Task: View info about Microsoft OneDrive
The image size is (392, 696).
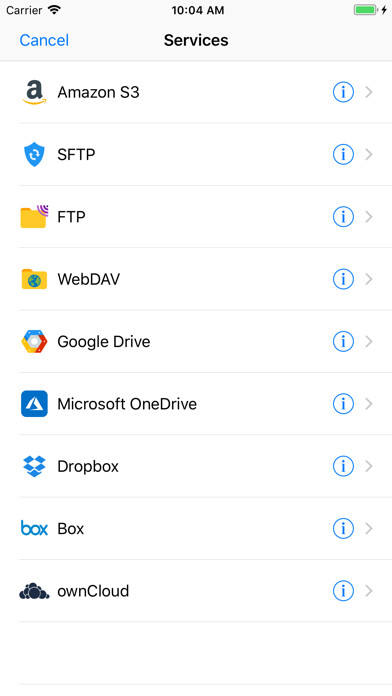Action: (343, 404)
